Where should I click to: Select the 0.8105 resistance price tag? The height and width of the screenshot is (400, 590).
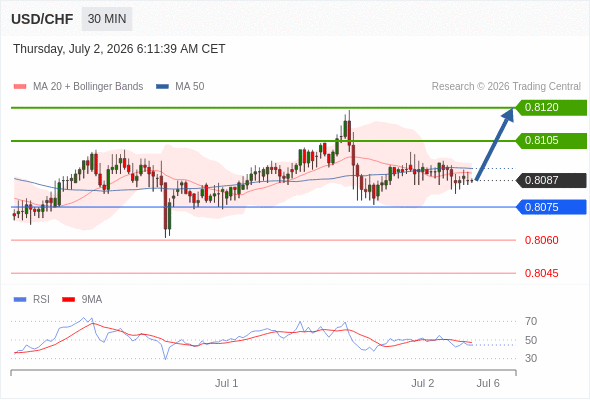(x=551, y=141)
